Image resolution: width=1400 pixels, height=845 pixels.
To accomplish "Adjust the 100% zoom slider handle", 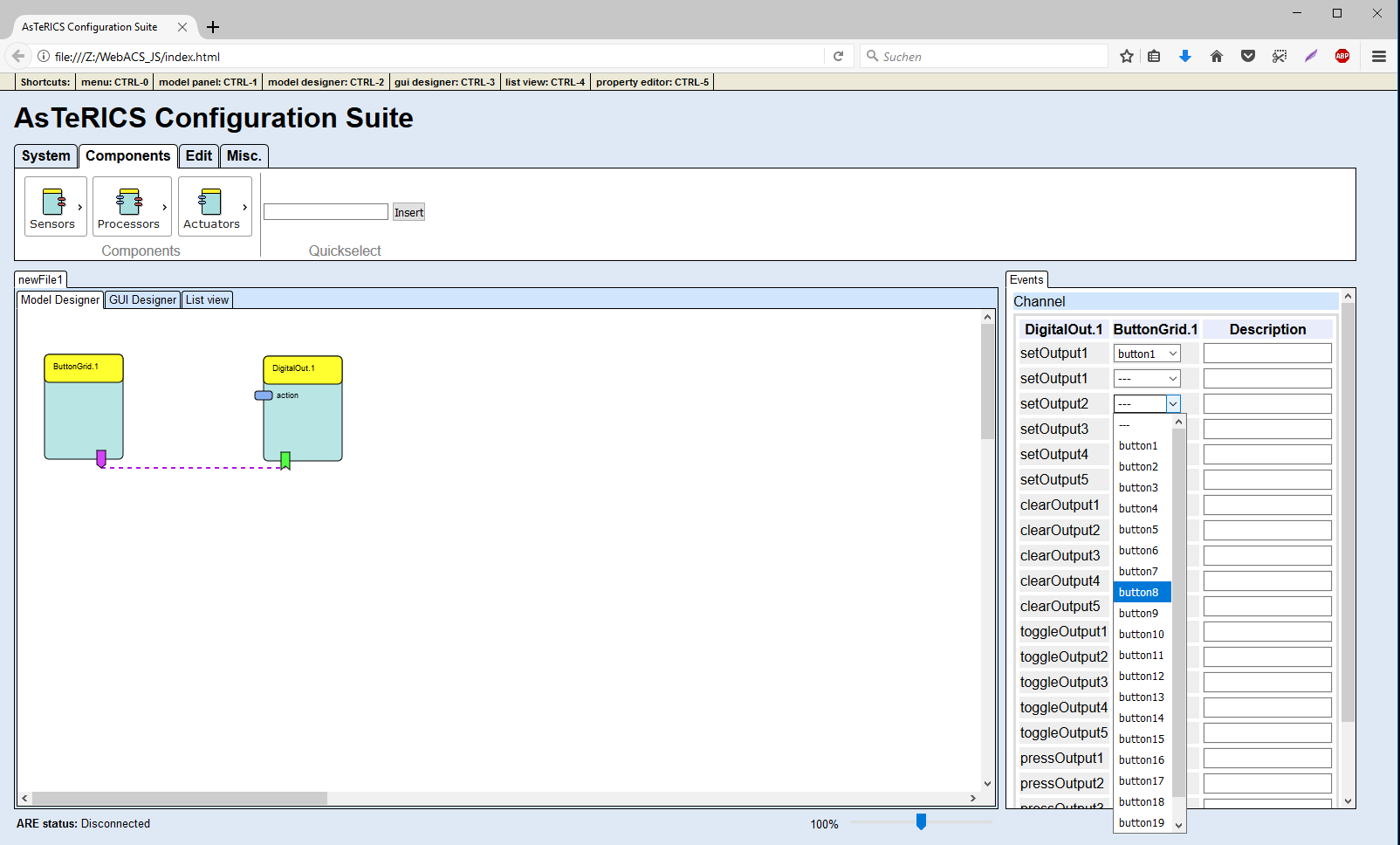I will tap(921, 821).
